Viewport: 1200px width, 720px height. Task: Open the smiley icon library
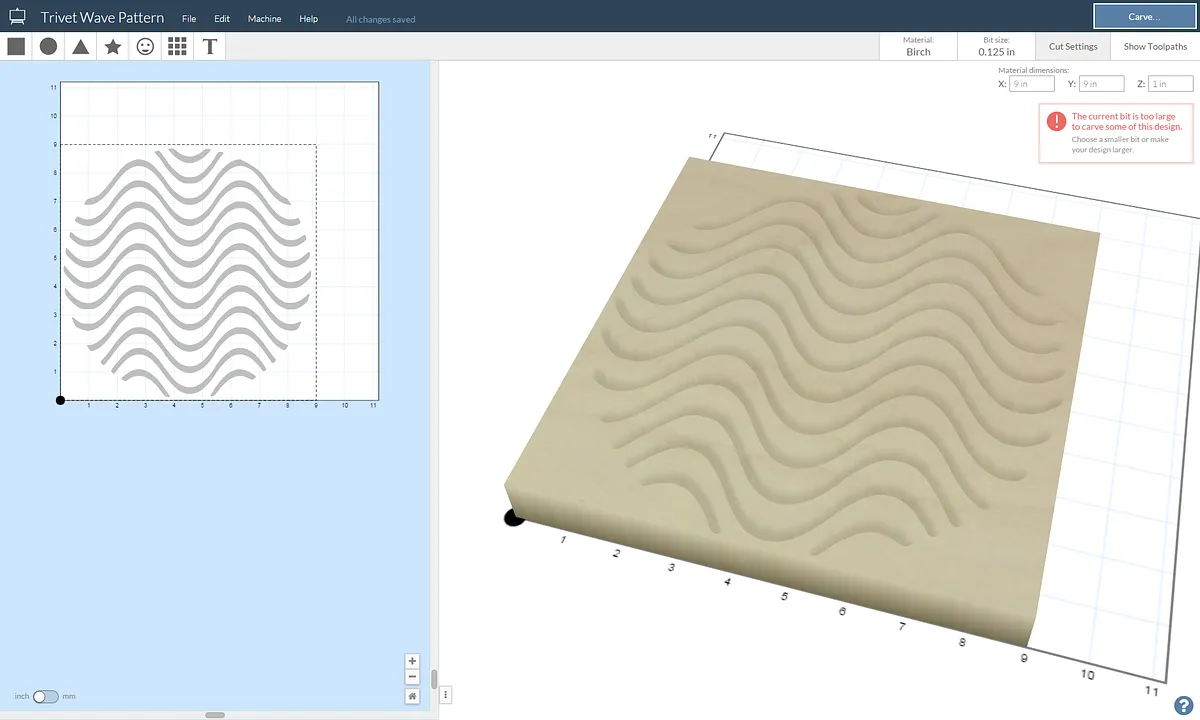click(x=145, y=46)
